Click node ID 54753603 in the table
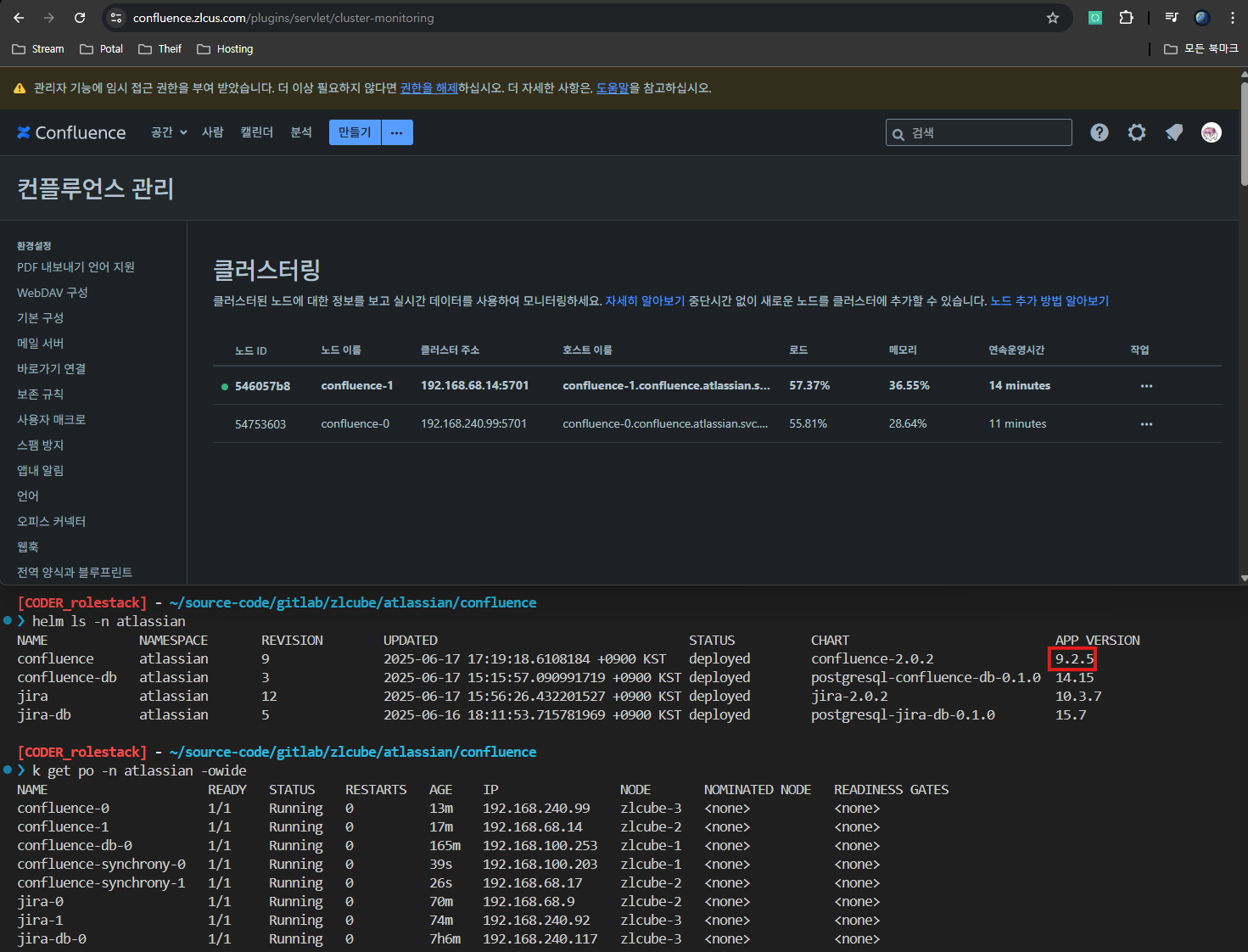Screen dimensions: 1248x952 click(x=260, y=424)
